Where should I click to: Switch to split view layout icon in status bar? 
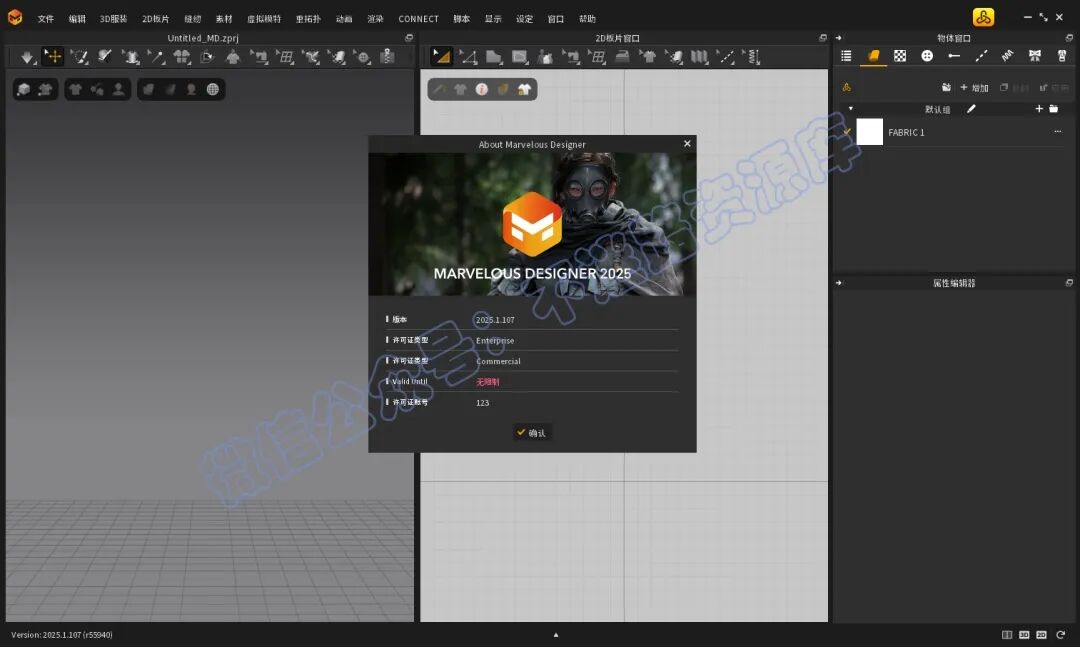[x=1007, y=635]
